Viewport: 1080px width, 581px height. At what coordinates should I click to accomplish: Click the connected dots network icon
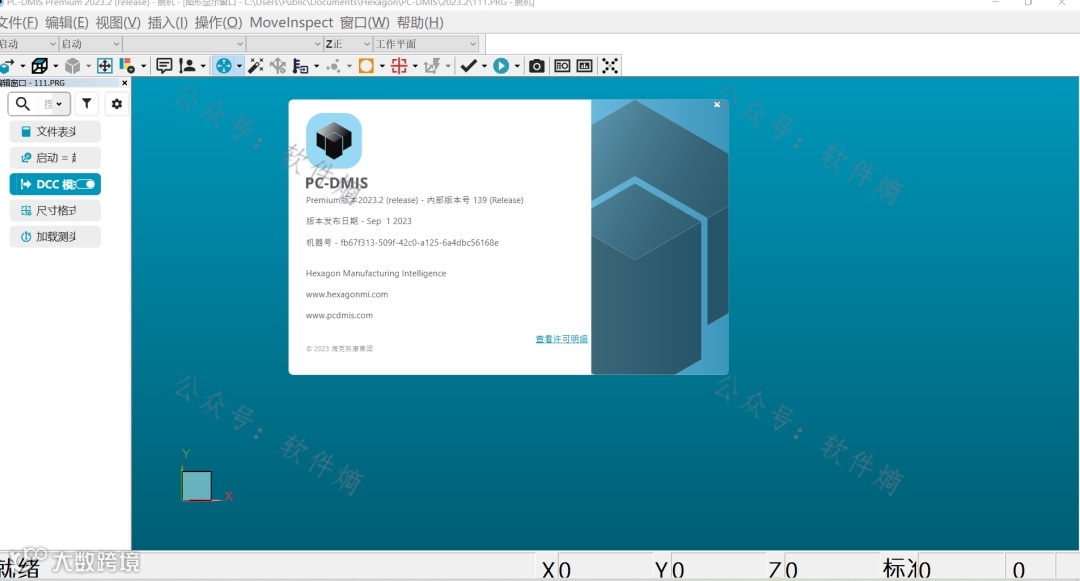[x=610, y=66]
